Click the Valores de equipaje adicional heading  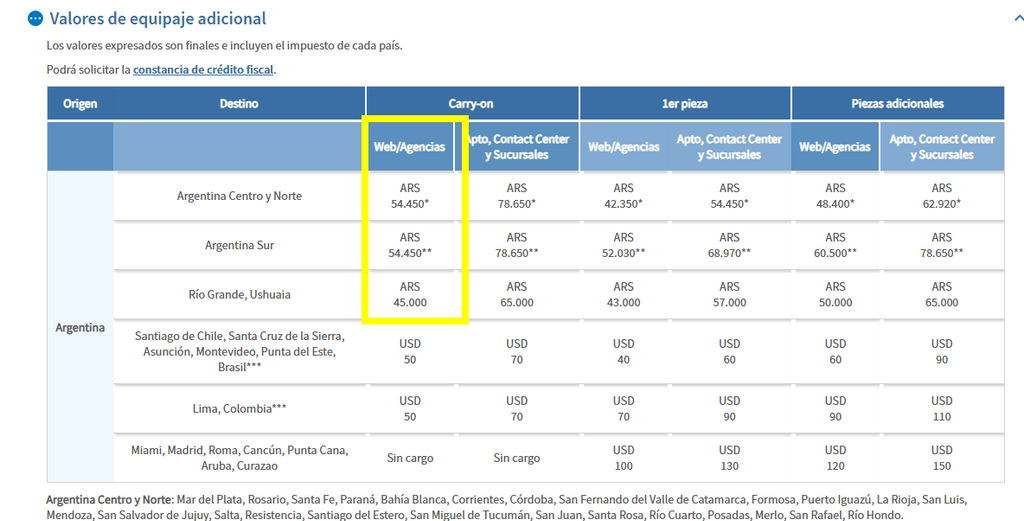coord(158,18)
